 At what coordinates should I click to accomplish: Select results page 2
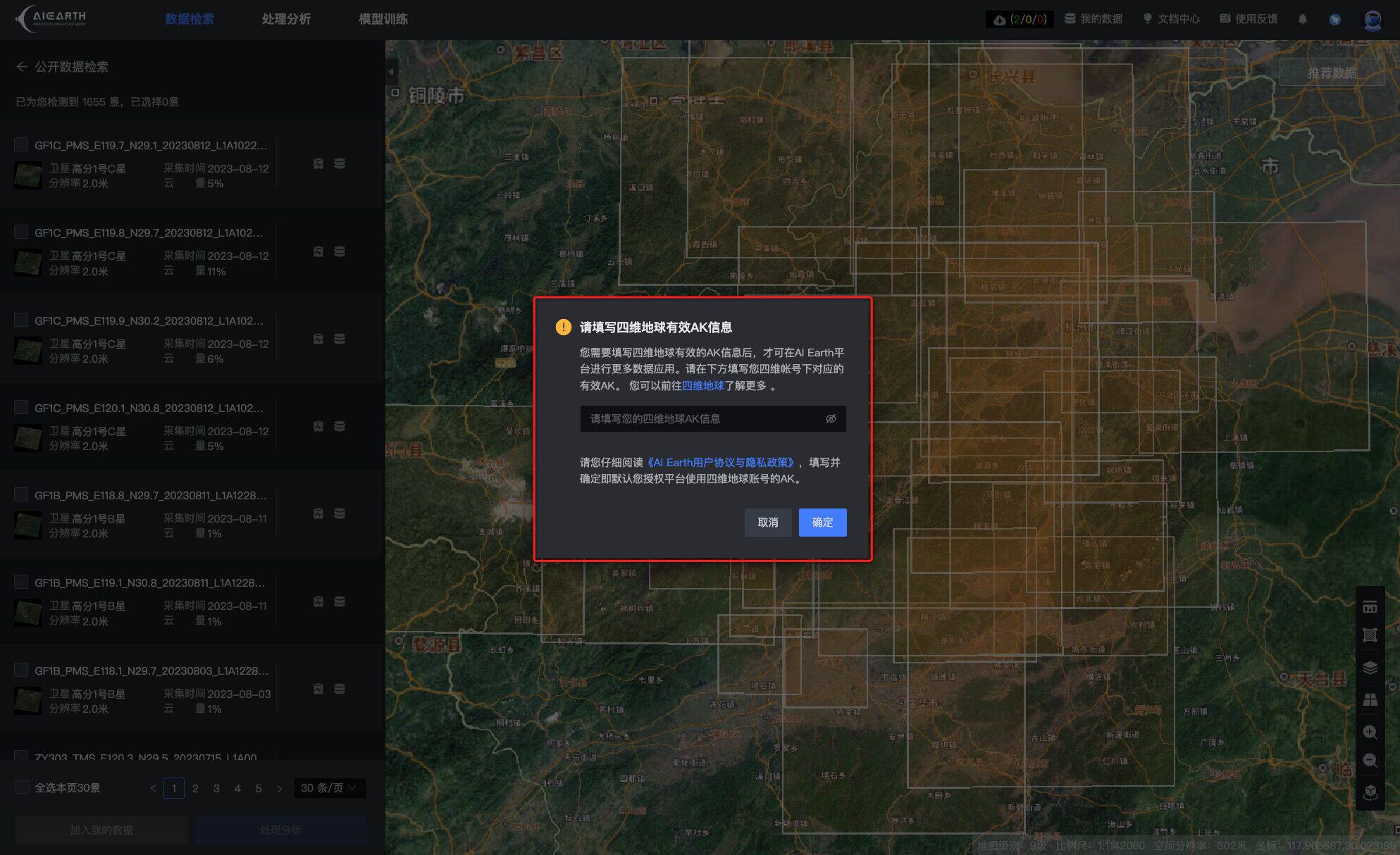(195, 788)
